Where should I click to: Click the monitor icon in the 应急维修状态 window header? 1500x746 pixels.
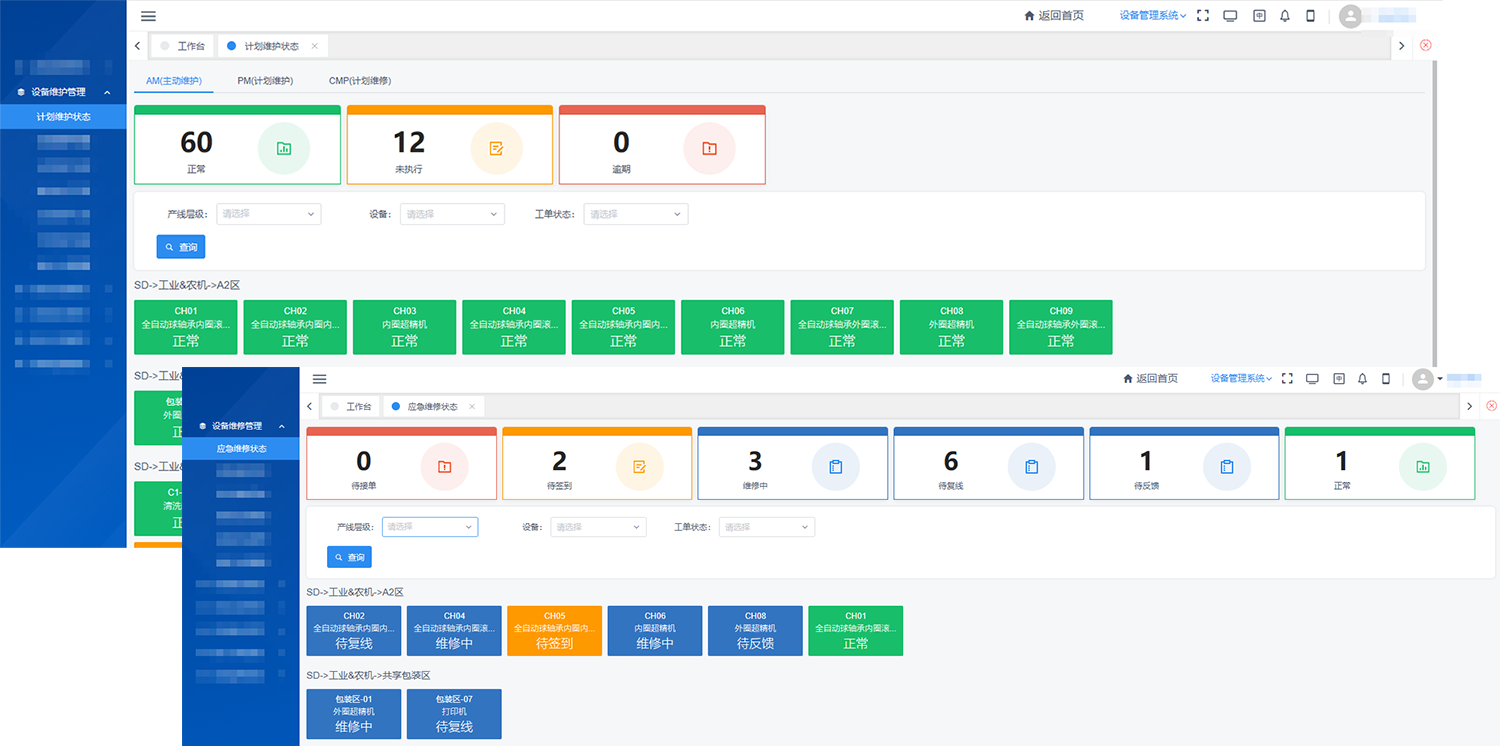[1312, 379]
